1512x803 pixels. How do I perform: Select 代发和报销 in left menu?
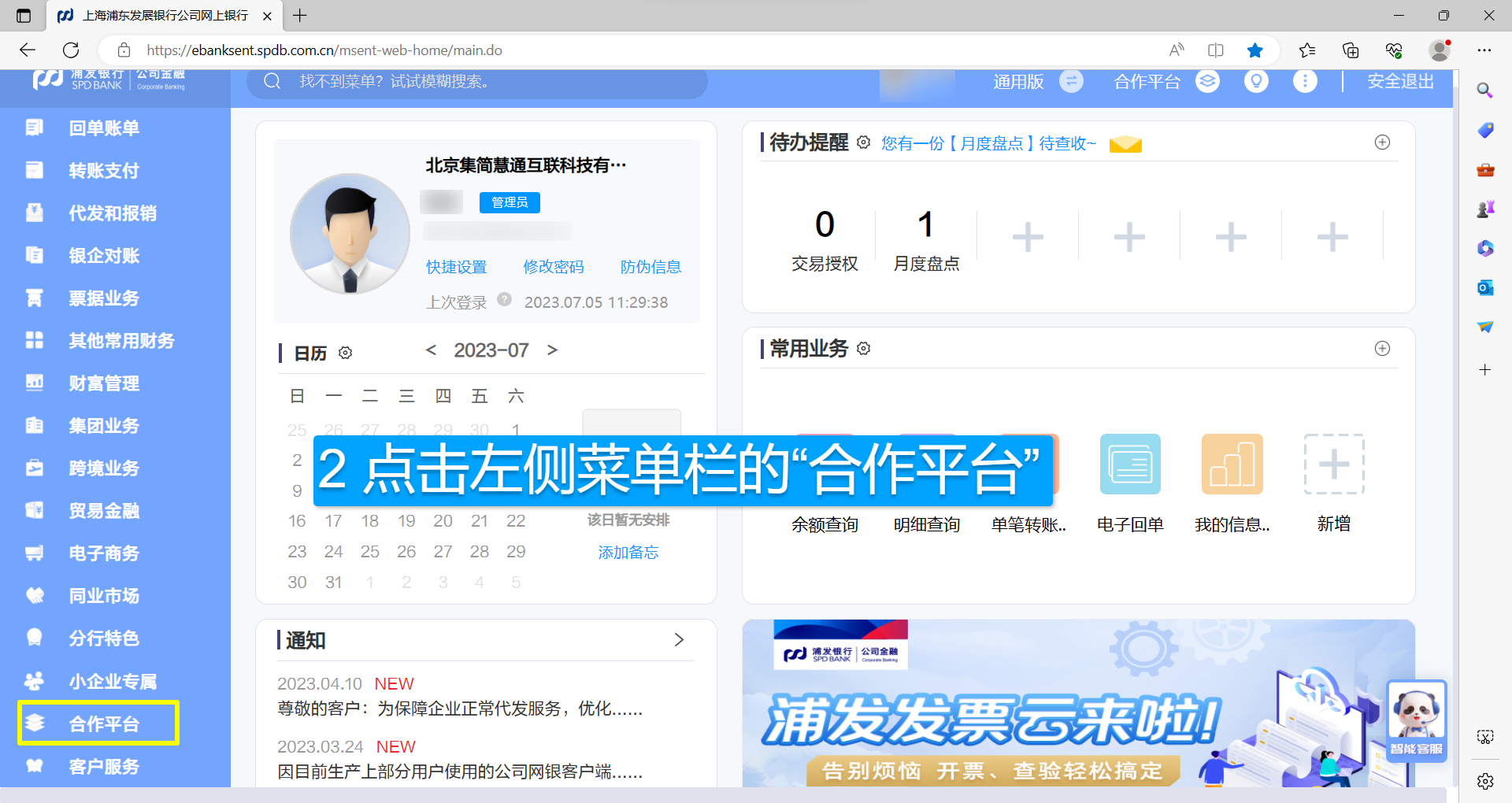pyautogui.click(x=113, y=213)
